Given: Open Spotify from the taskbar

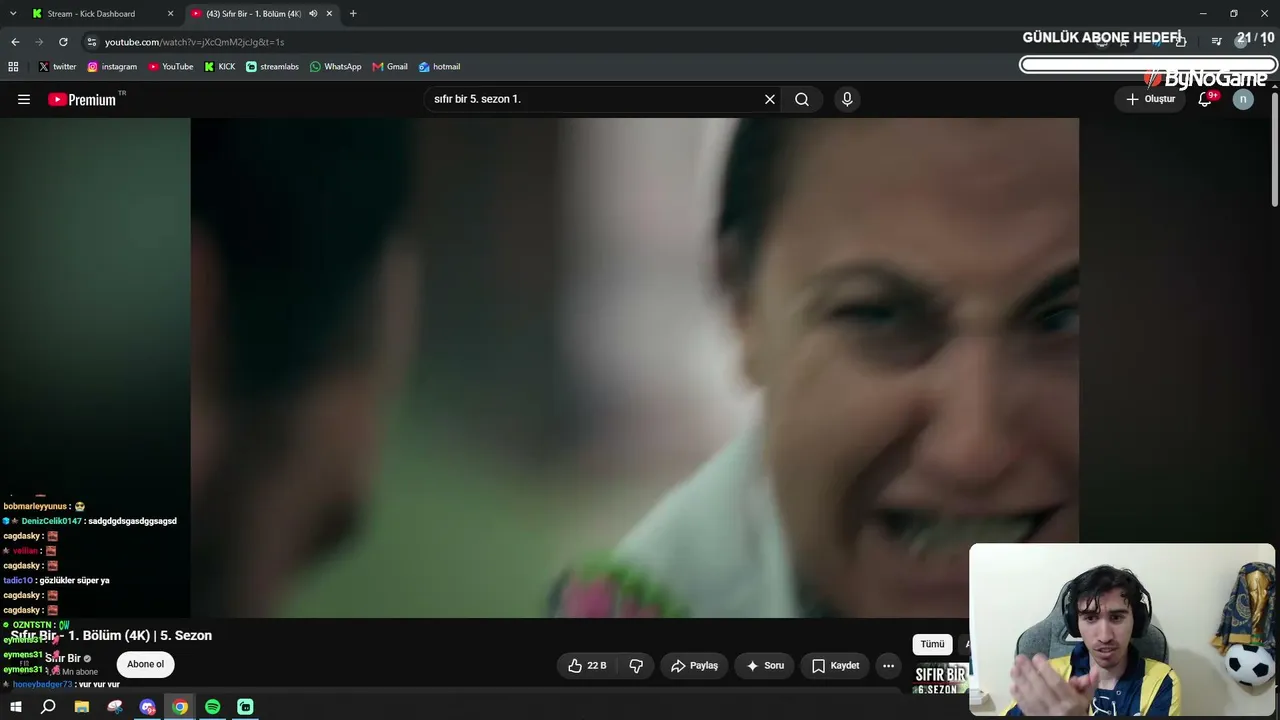Looking at the screenshot, I should tap(213, 707).
